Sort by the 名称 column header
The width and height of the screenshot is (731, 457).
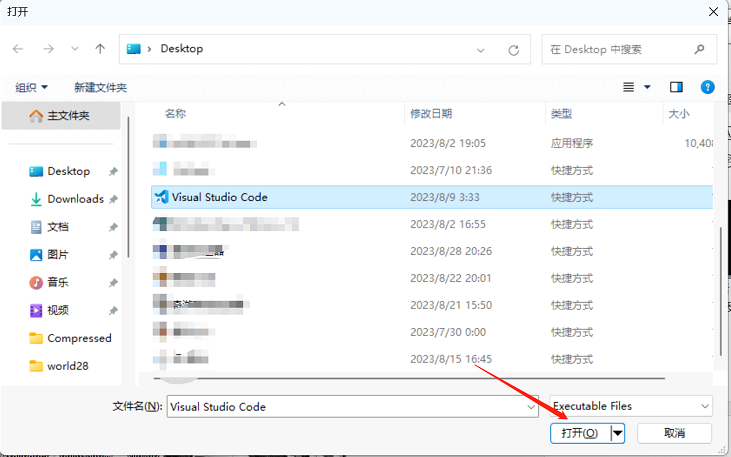[175, 113]
